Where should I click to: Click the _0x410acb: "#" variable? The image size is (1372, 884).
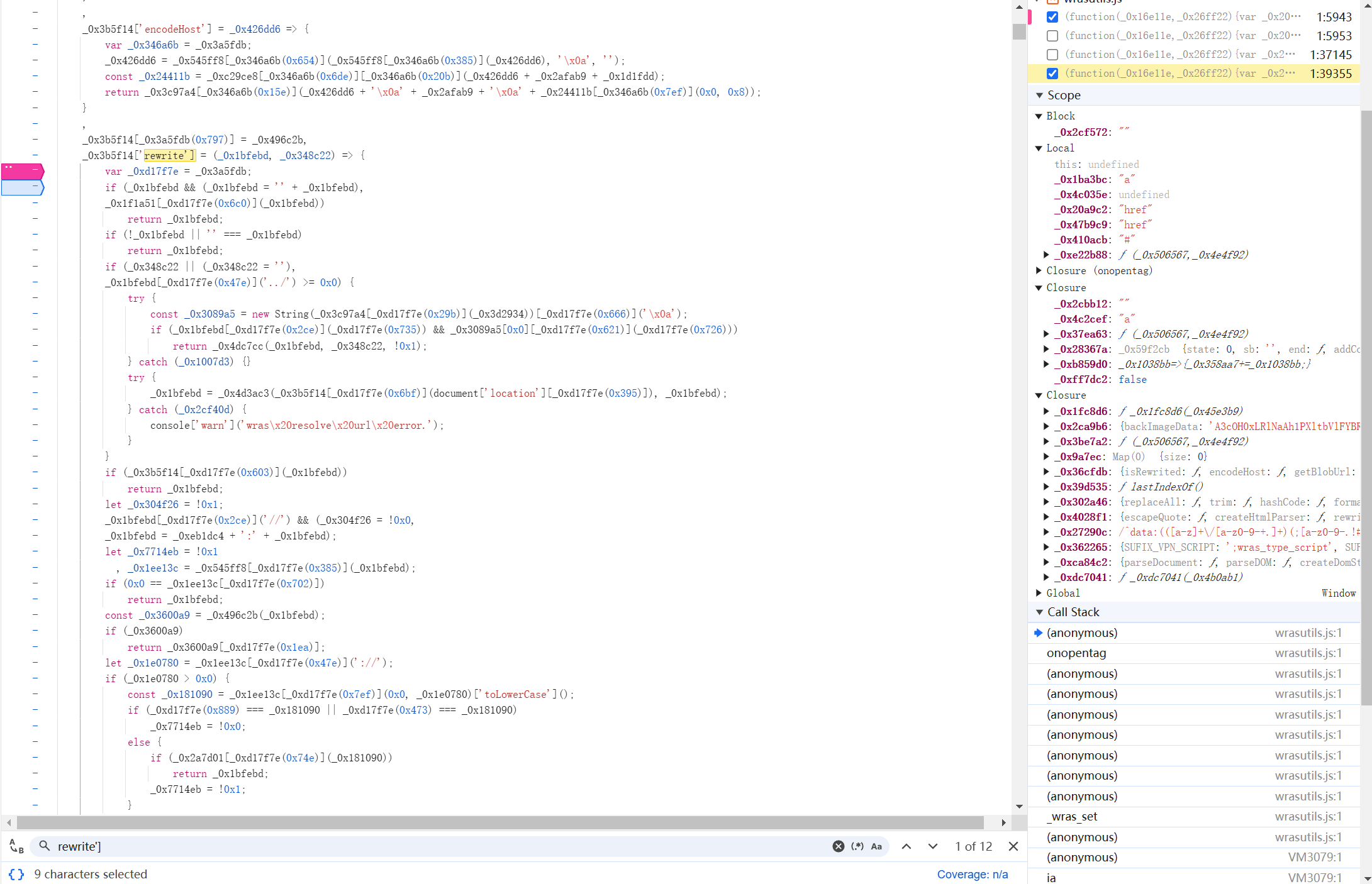click(x=1095, y=240)
